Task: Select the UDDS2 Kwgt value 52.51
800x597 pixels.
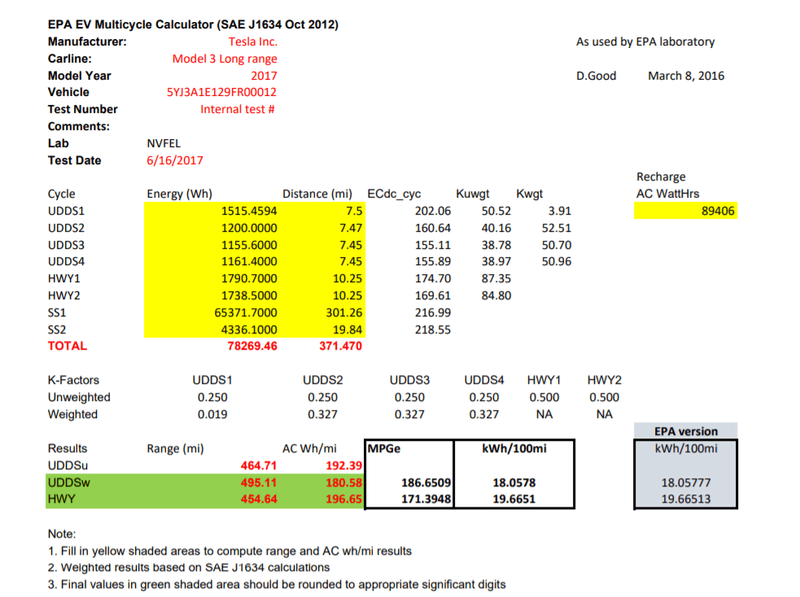Action: (x=556, y=228)
